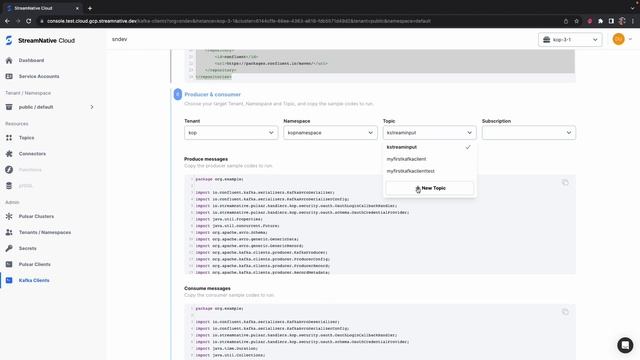Click the database icon below Functions
Screen dimensions: 640x360
tap(9, 186)
